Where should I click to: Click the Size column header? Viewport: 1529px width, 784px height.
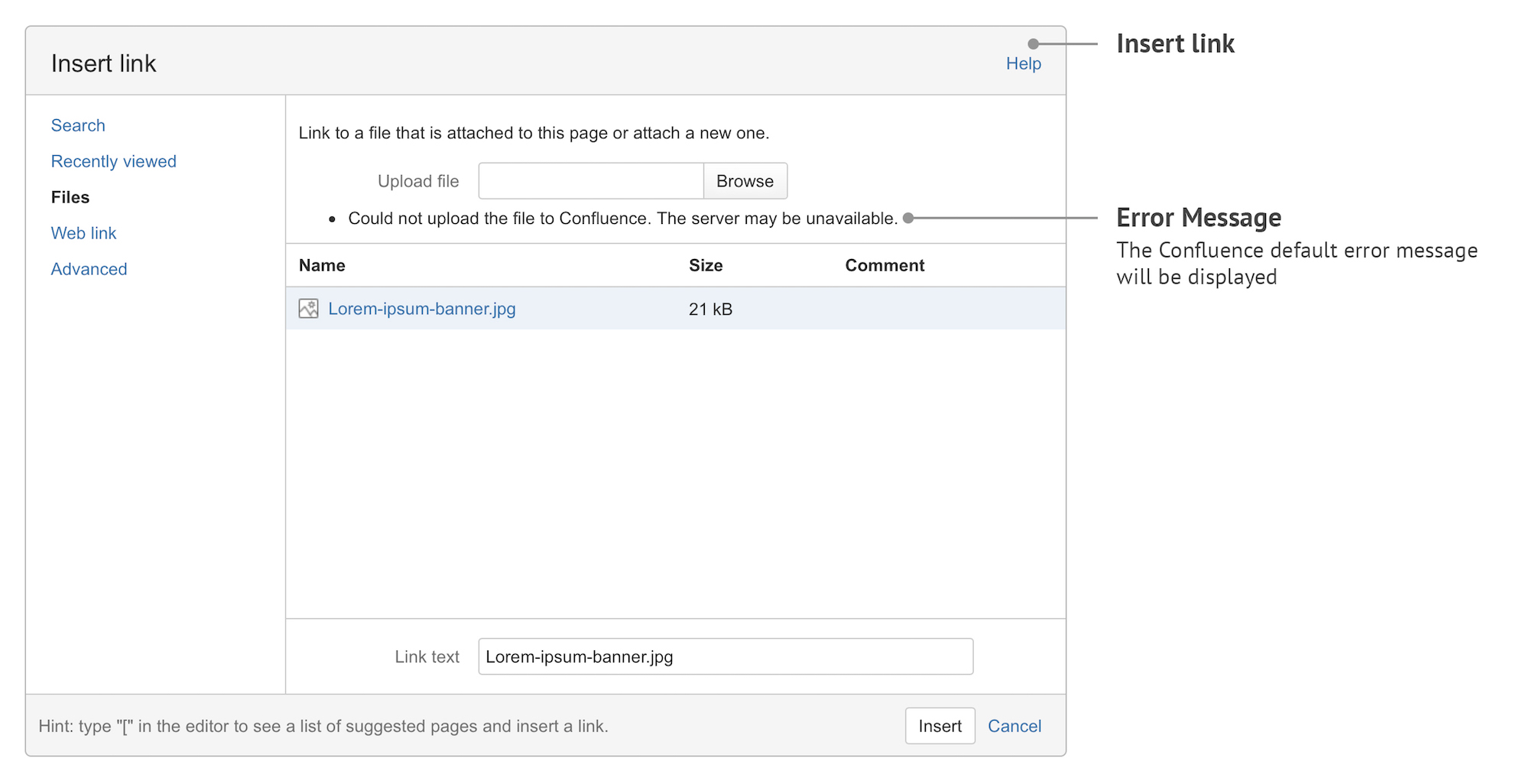tap(705, 265)
